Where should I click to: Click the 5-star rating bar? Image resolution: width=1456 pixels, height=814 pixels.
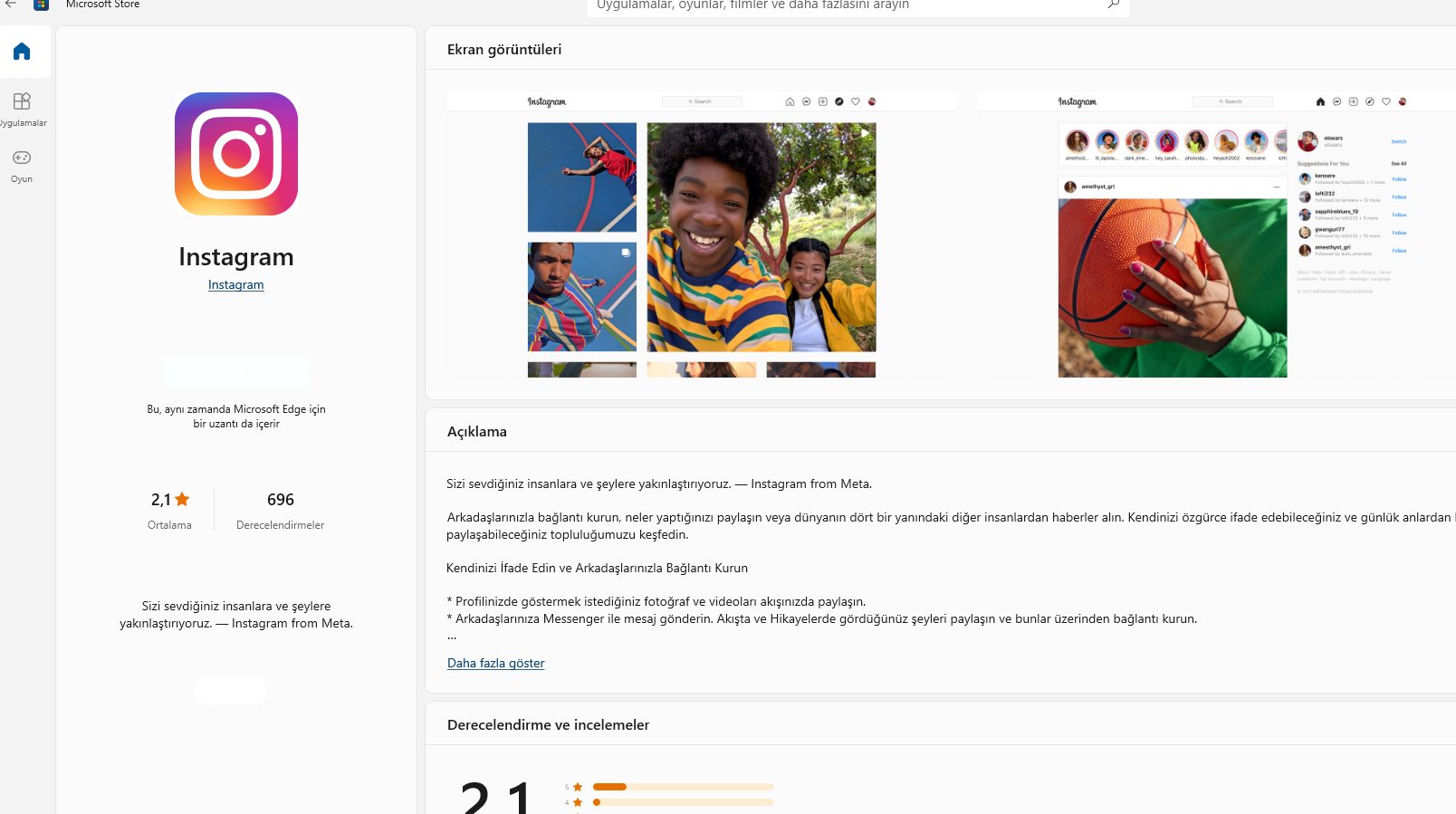click(x=684, y=787)
